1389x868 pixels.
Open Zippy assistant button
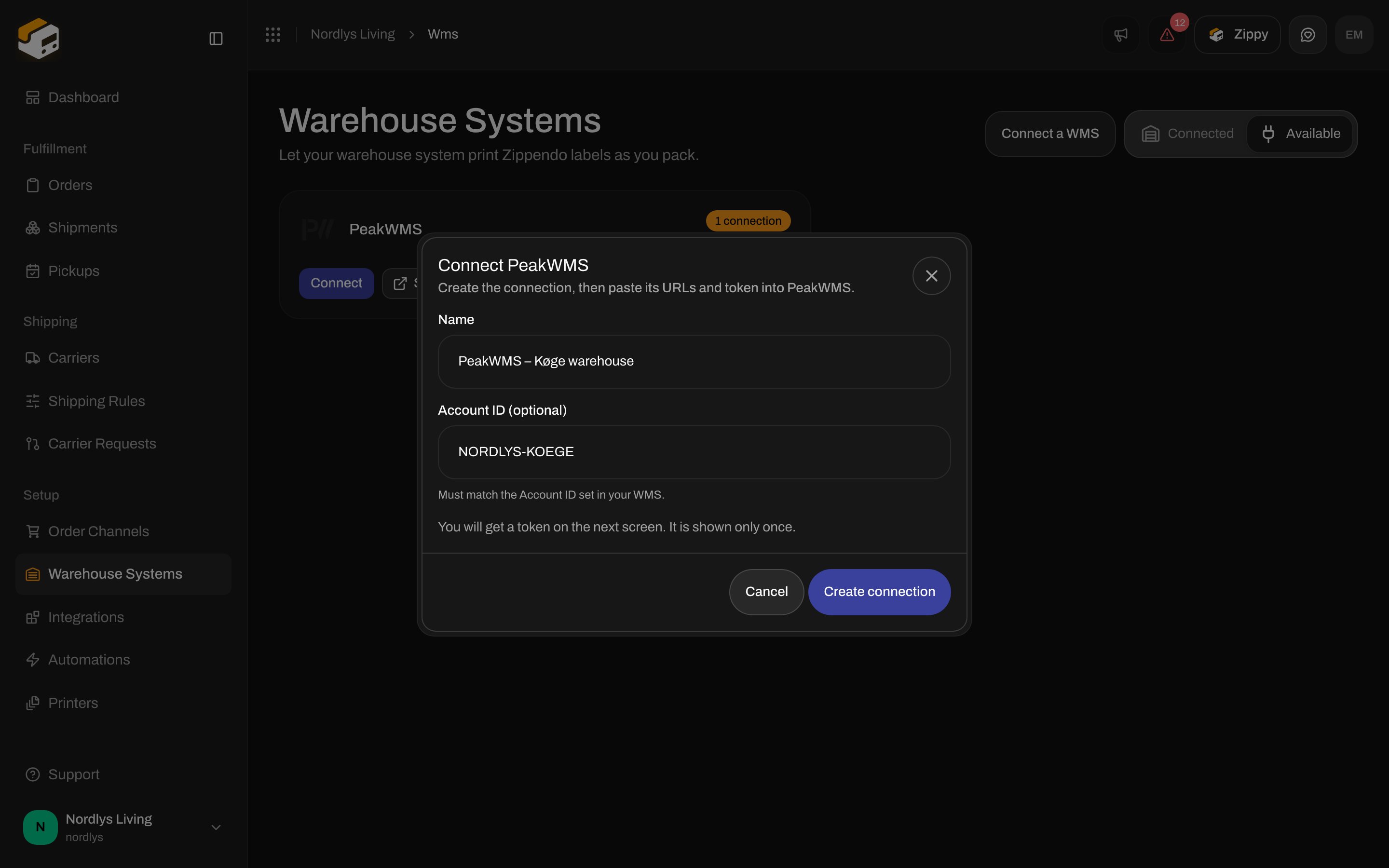point(1238,34)
